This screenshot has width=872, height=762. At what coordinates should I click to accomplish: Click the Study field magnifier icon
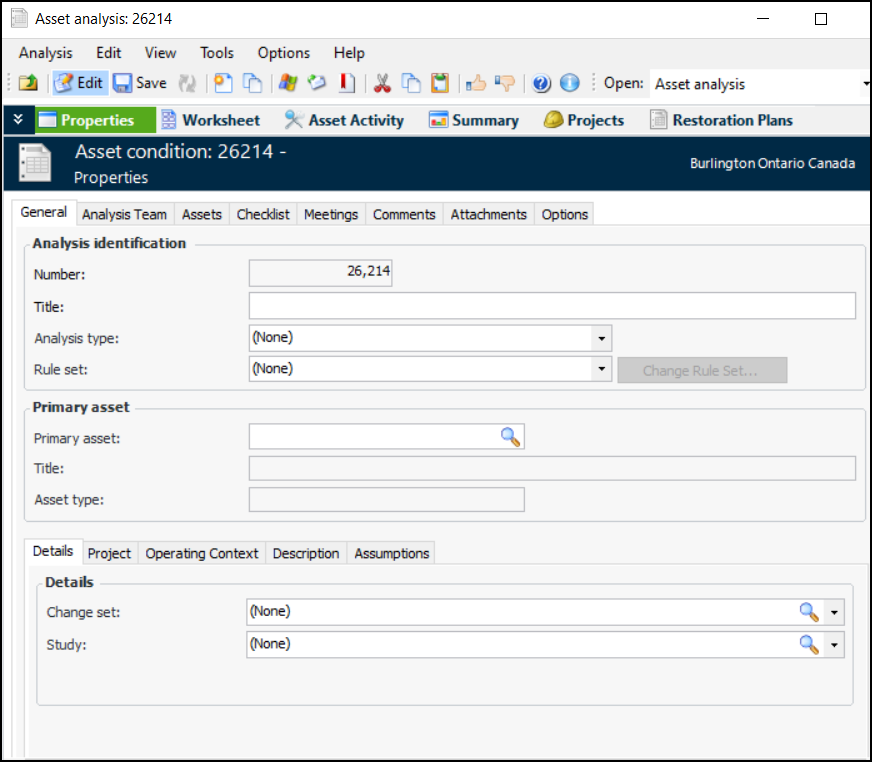tap(808, 645)
